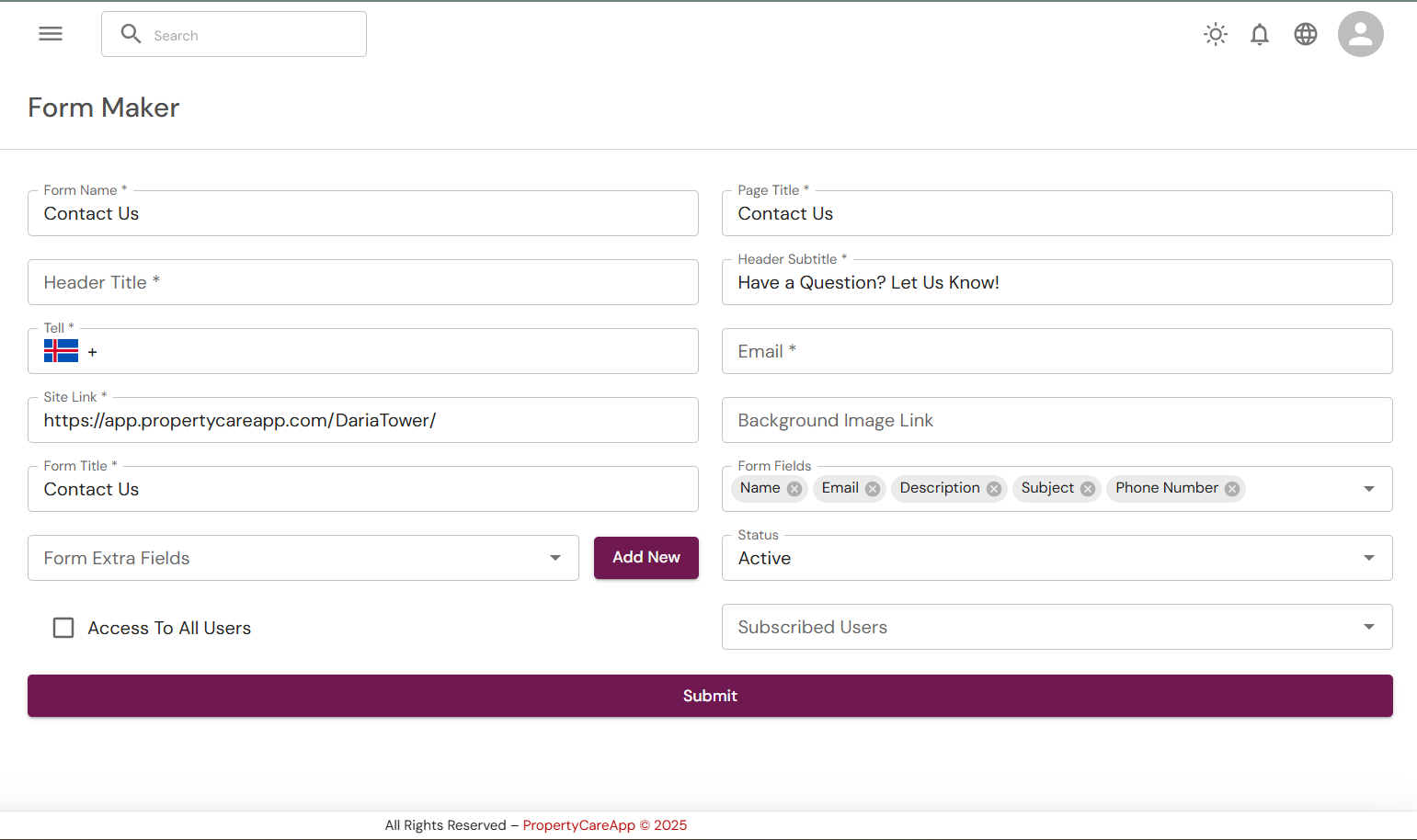Click into the Header Title field
This screenshot has height=840, width=1417.
pyautogui.click(x=362, y=282)
